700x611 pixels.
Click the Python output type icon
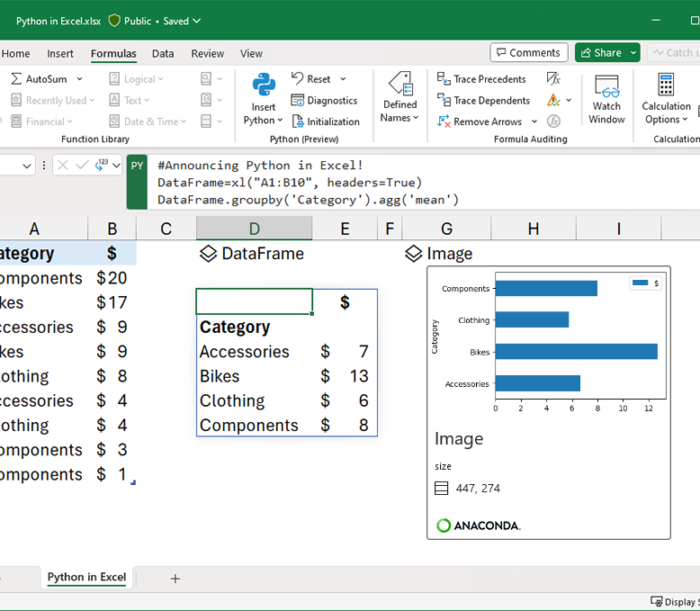click(101, 165)
